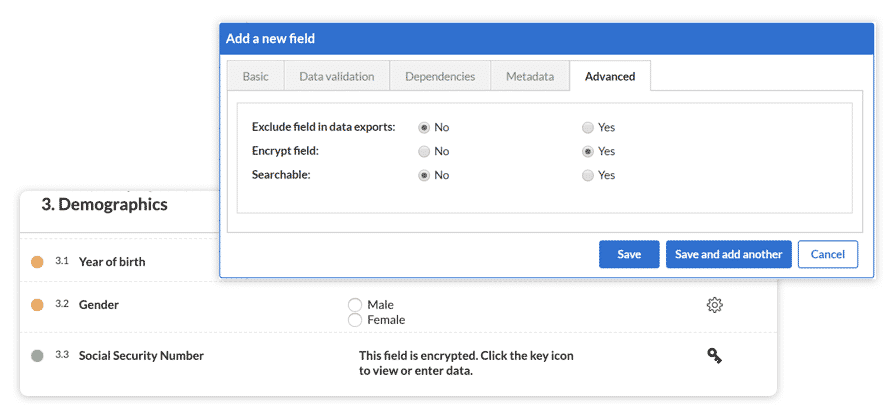This screenshot has height=416, width=896.
Task: Switch to the Basic tab
Action: [x=255, y=77]
